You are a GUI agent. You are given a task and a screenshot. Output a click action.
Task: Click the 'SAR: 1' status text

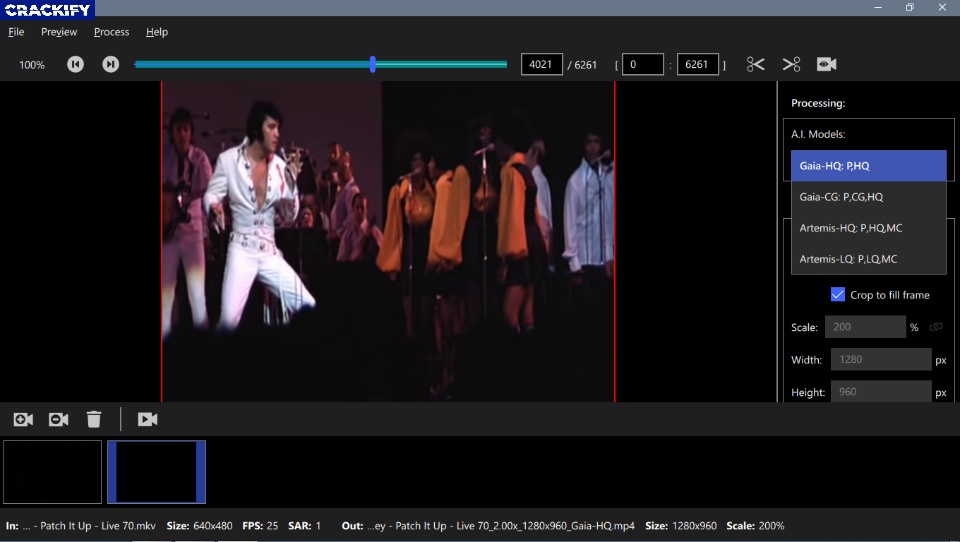pos(304,525)
